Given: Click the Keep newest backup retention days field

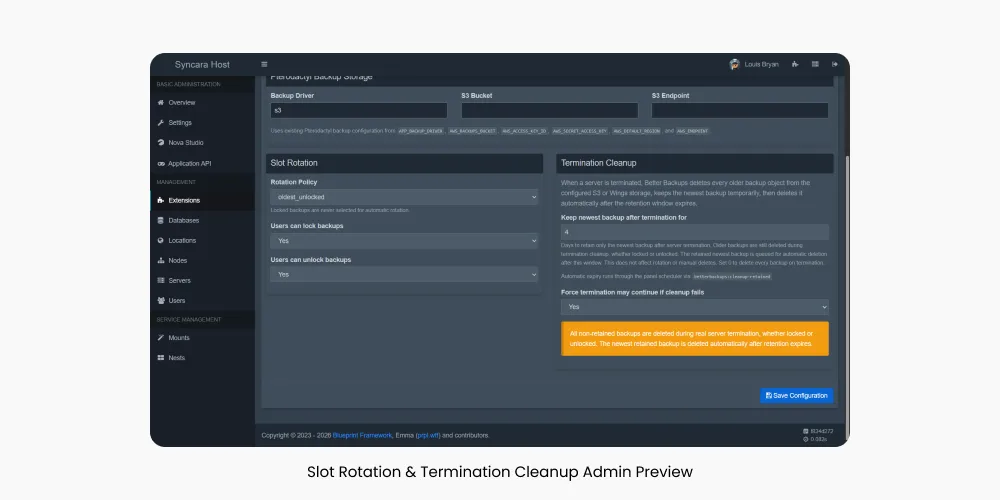Looking at the screenshot, I should [x=695, y=232].
